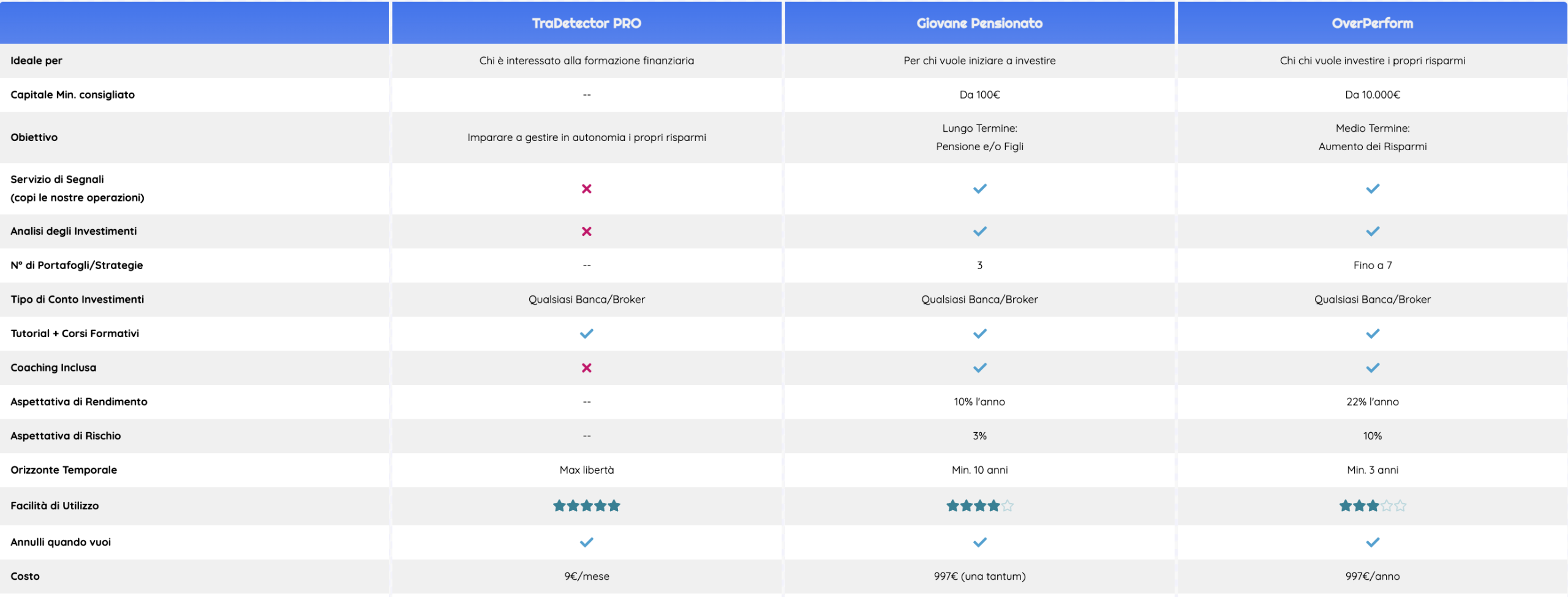1568x597 pixels.
Task: Click the 997€/anno cost under OverPerform
Action: [x=1372, y=576]
